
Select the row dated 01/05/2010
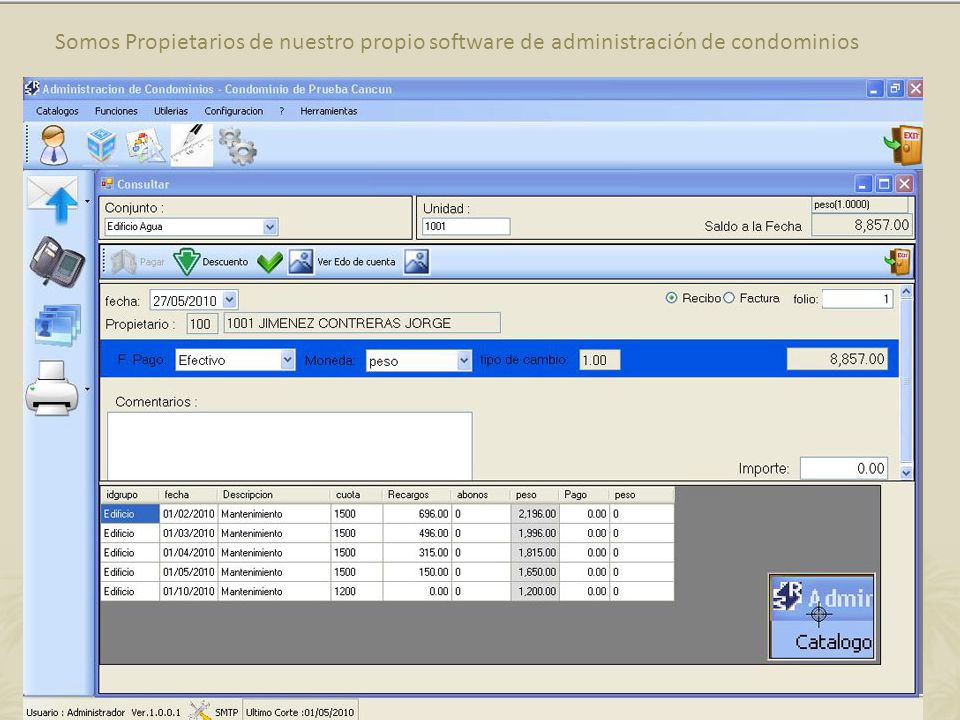(x=387, y=572)
